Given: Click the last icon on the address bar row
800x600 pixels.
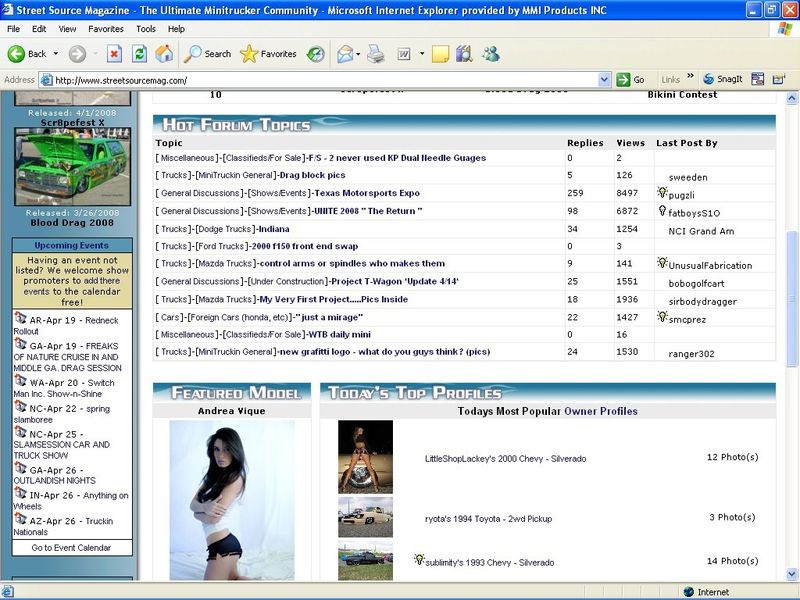Looking at the screenshot, I should pos(779,79).
